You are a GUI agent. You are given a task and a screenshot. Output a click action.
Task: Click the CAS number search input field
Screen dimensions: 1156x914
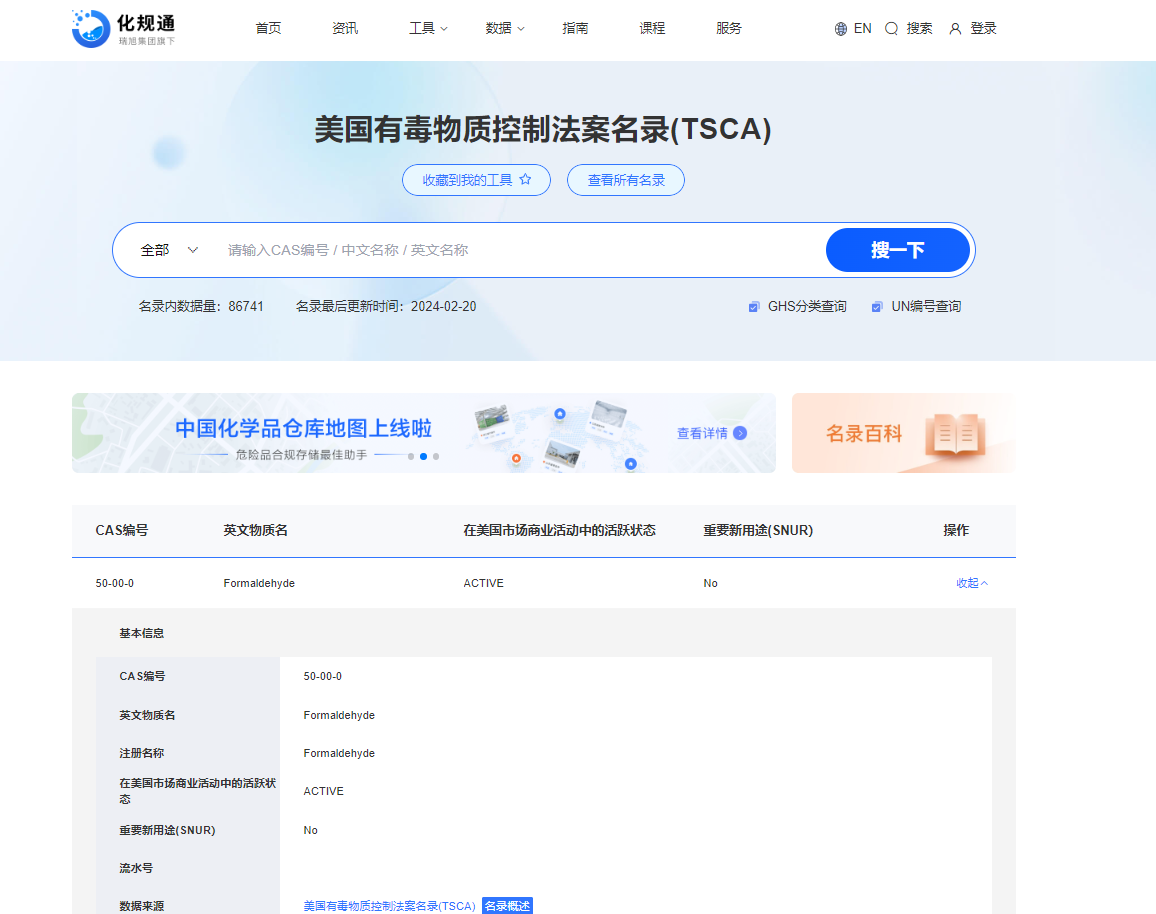coord(500,249)
